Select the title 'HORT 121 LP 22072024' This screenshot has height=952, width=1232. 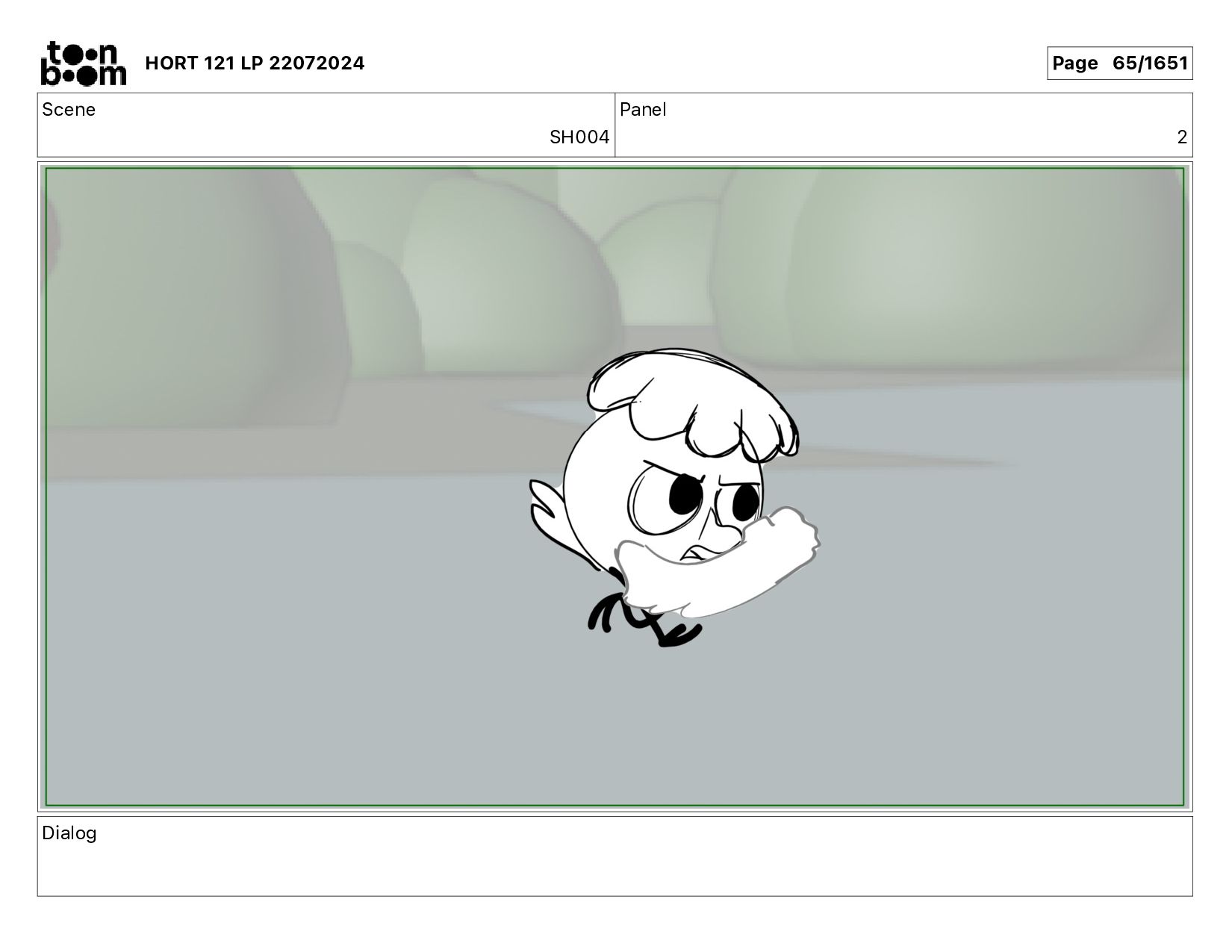(255, 63)
